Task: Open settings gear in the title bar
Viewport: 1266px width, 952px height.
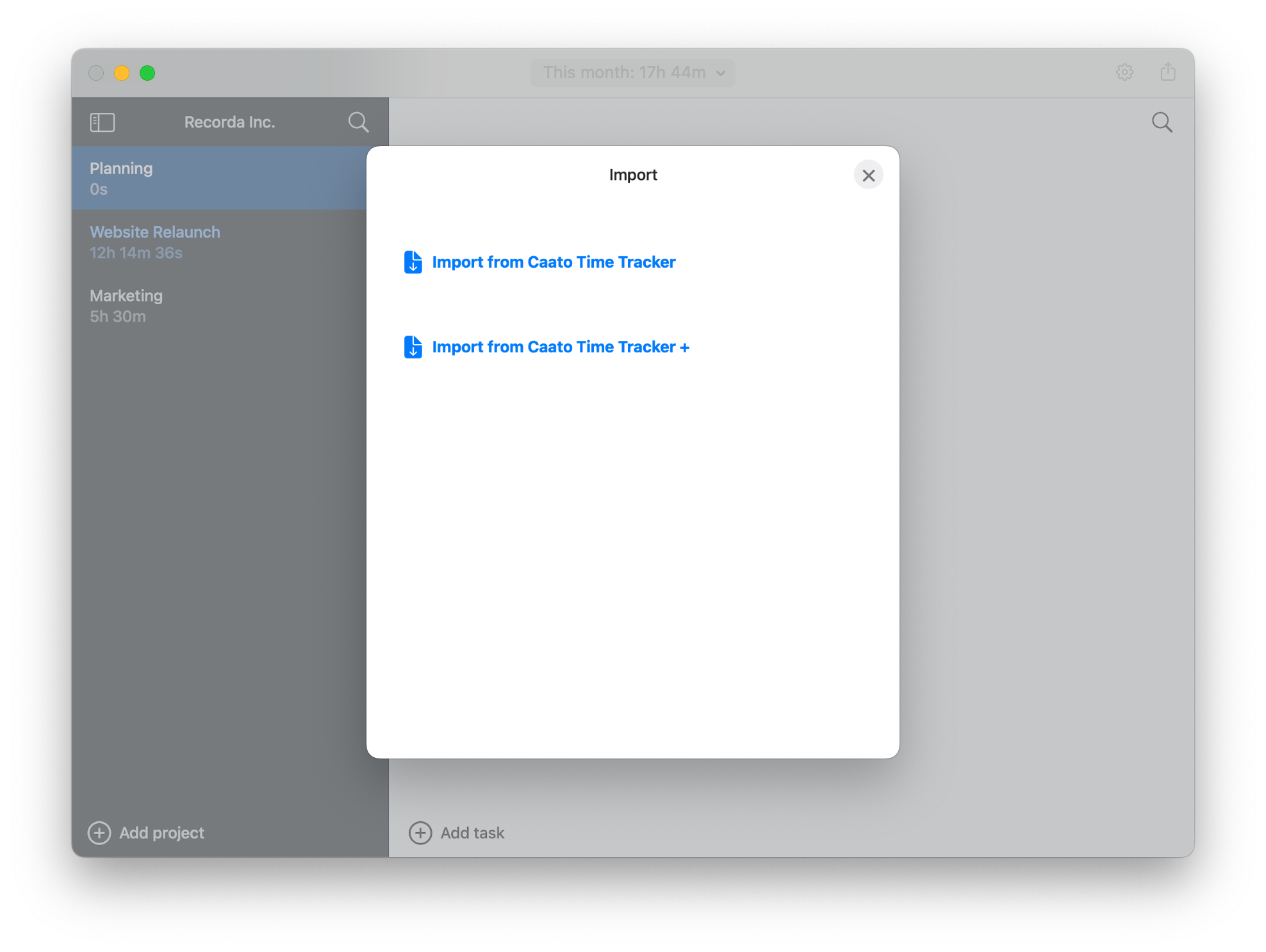Action: pos(1124,72)
